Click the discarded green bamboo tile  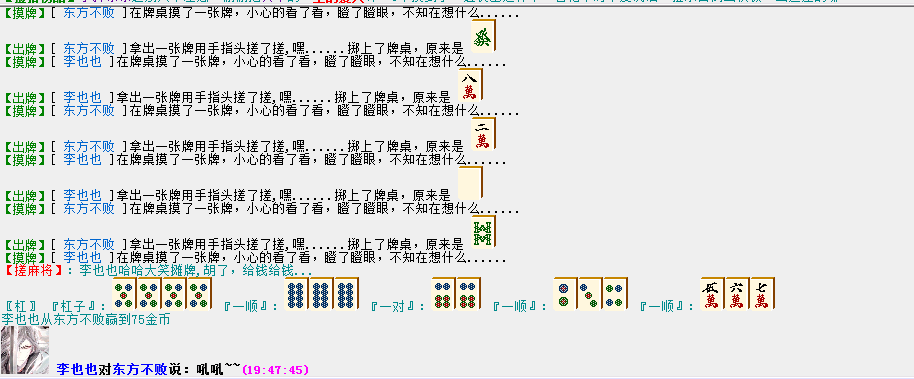pos(483,231)
